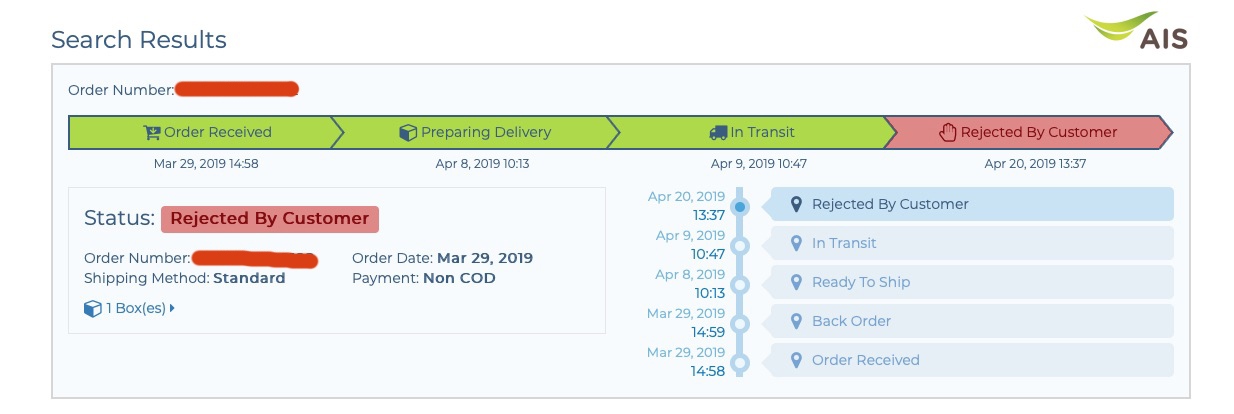
Task: Click the location pin beside Back Order
Action: point(796,321)
